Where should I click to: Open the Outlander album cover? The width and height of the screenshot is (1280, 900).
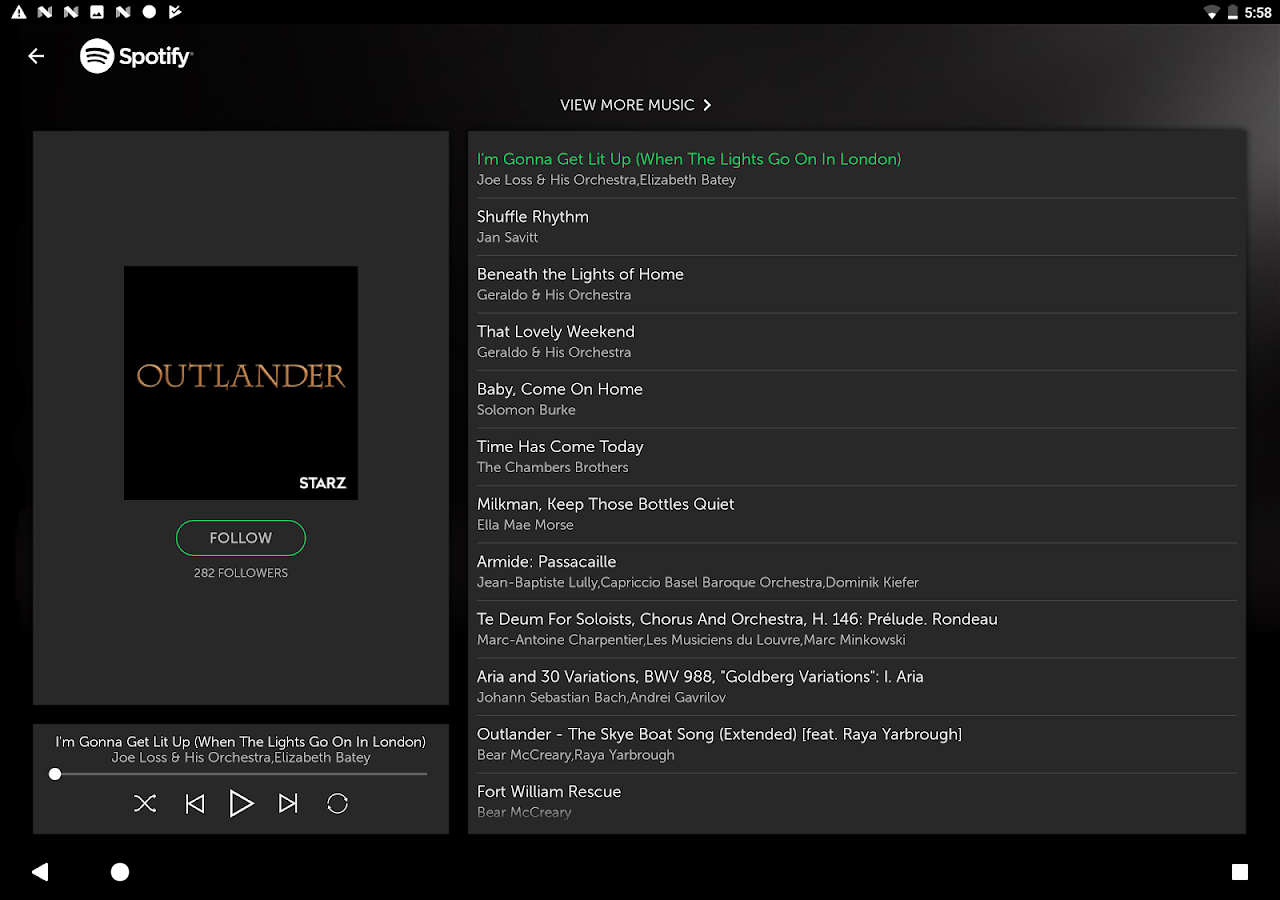coord(241,383)
